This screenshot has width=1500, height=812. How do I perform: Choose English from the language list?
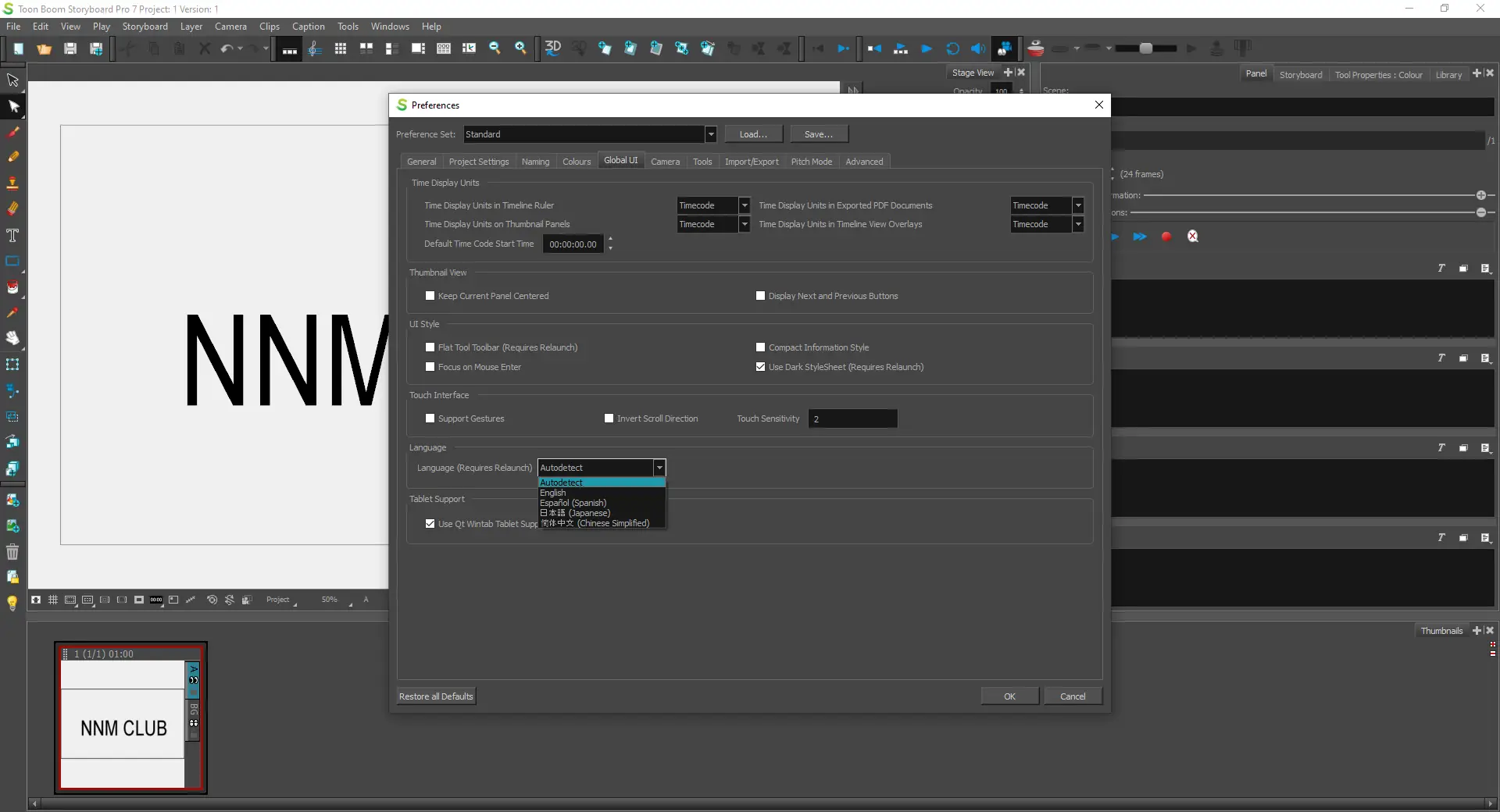[602, 493]
